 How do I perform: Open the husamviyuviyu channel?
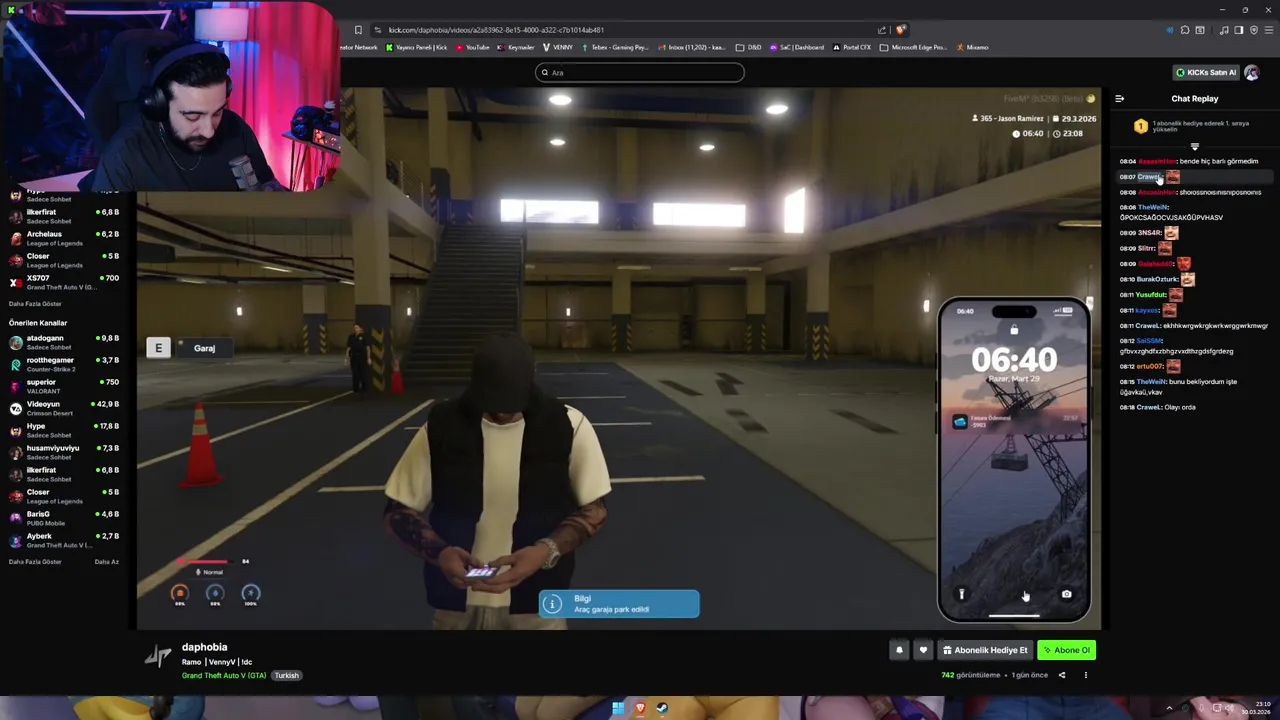[64, 452]
